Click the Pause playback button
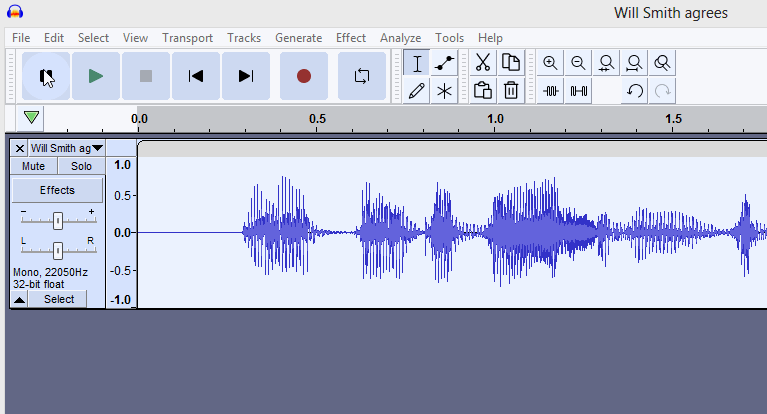This screenshot has width=767, height=414. point(46,76)
